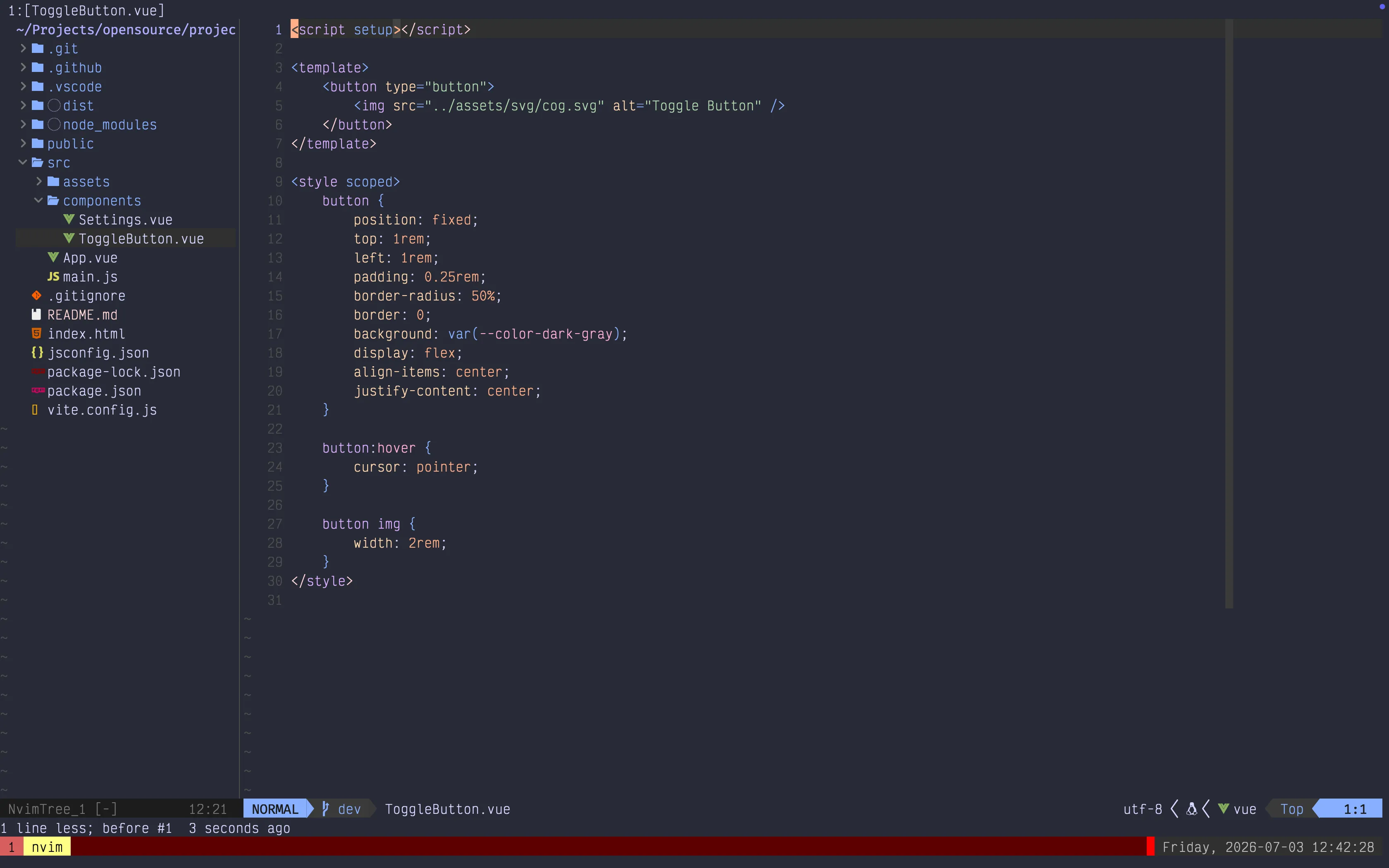
Task: Click the 1:1 cursor position indicator
Action: pyautogui.click(x=1355, y=809)
